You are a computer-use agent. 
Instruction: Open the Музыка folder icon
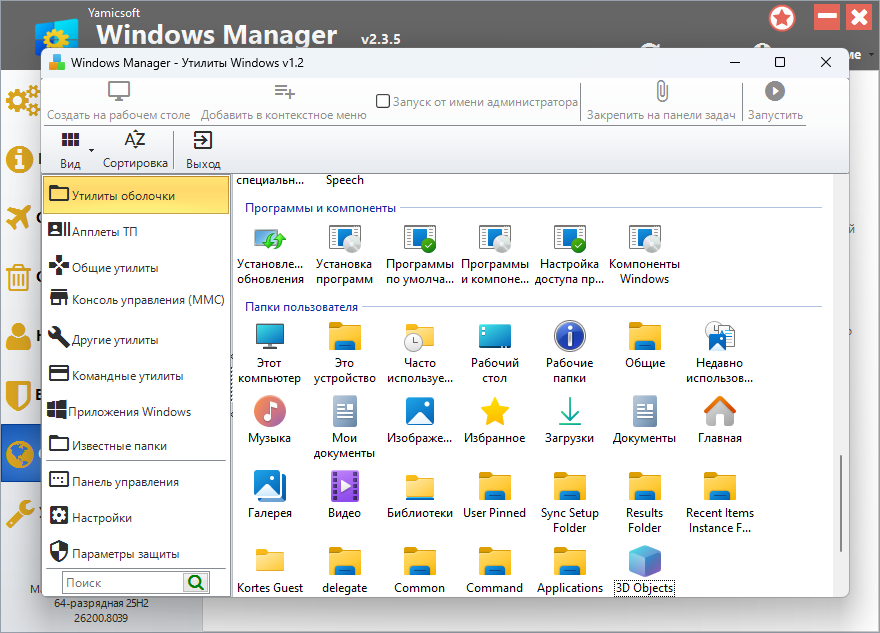tap(269, 411)
